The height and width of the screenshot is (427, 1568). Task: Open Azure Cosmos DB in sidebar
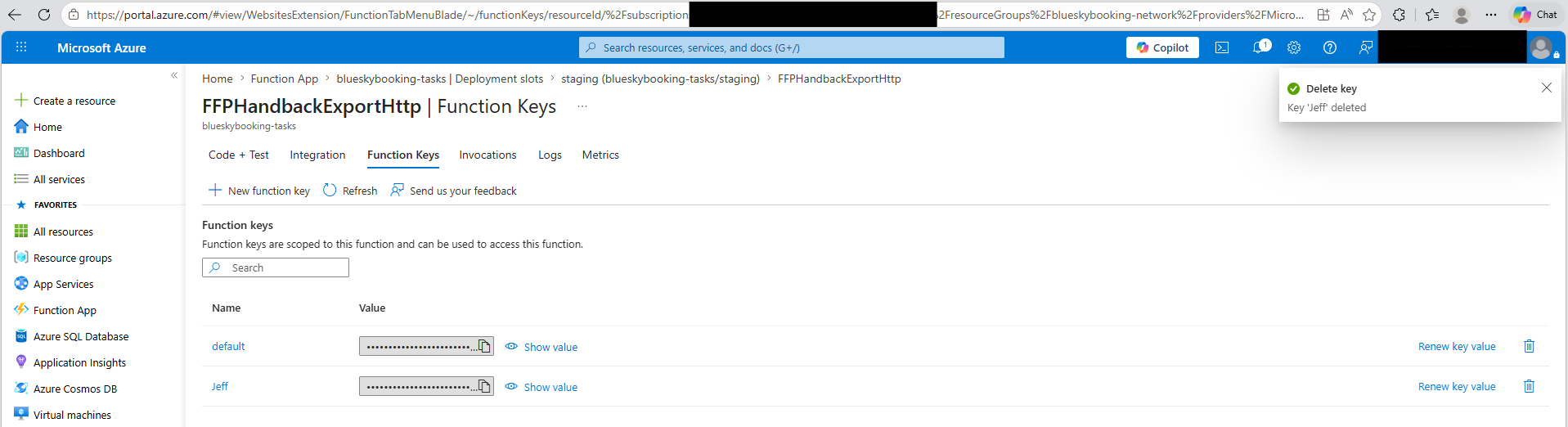pos(66,389)
